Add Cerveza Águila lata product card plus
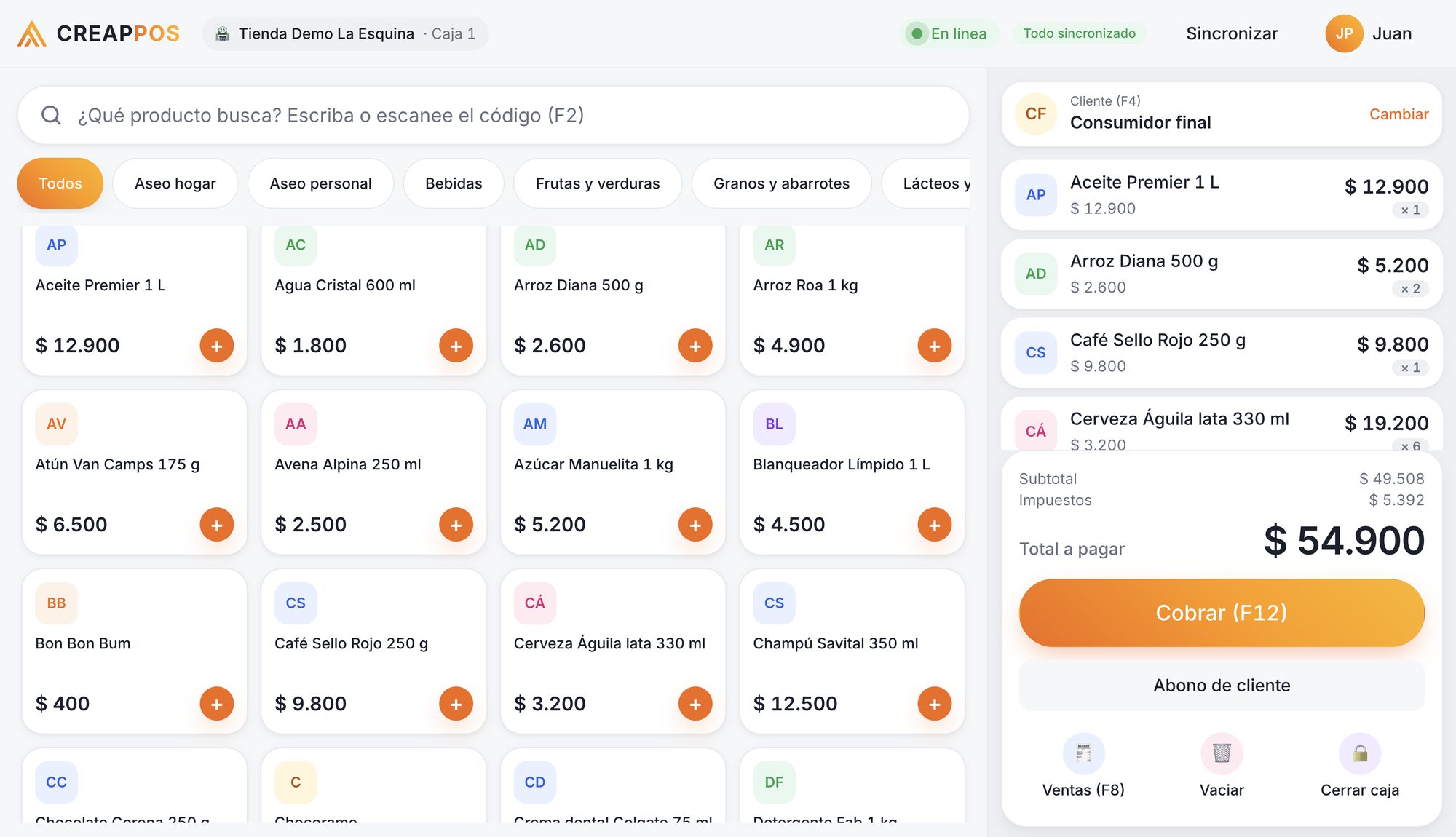This screenshot has height=837, width=1456. pos(695,704)
